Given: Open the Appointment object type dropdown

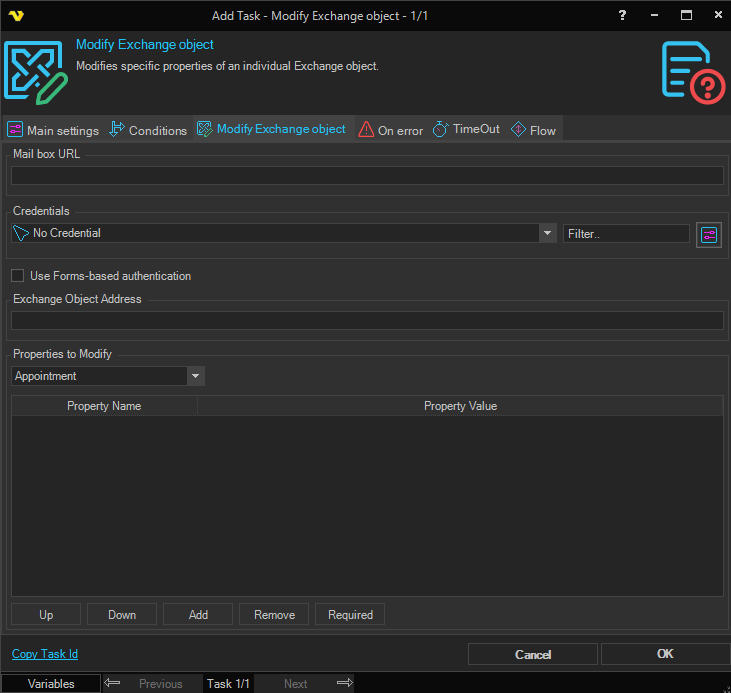Looking at the screenshot, I should pyautogui.click(x=196, y=376).
